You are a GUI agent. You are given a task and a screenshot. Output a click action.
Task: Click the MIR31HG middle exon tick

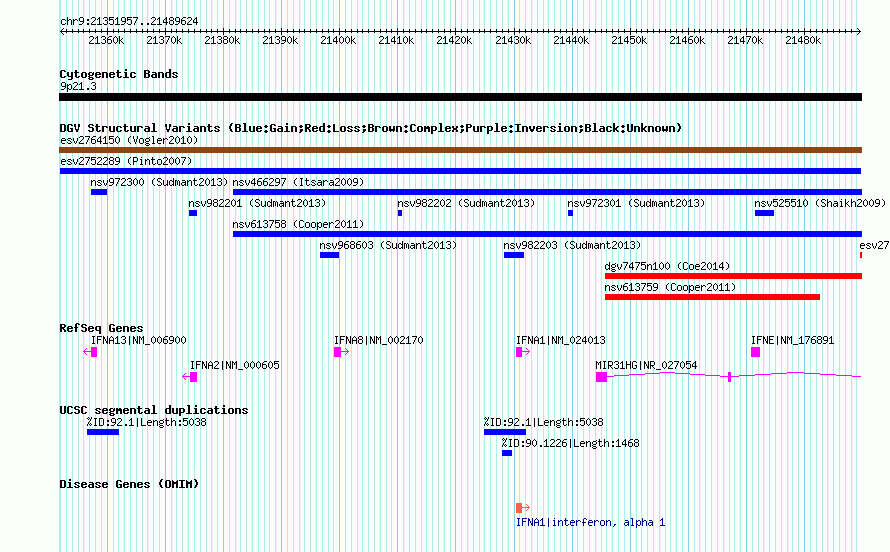point(729,377)
